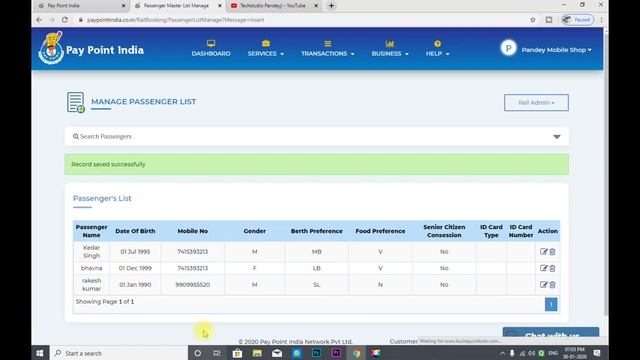Viewport: 640px width, 360px height.
Task: Open Cortana circle icon on taskbar
Action: 198,353
